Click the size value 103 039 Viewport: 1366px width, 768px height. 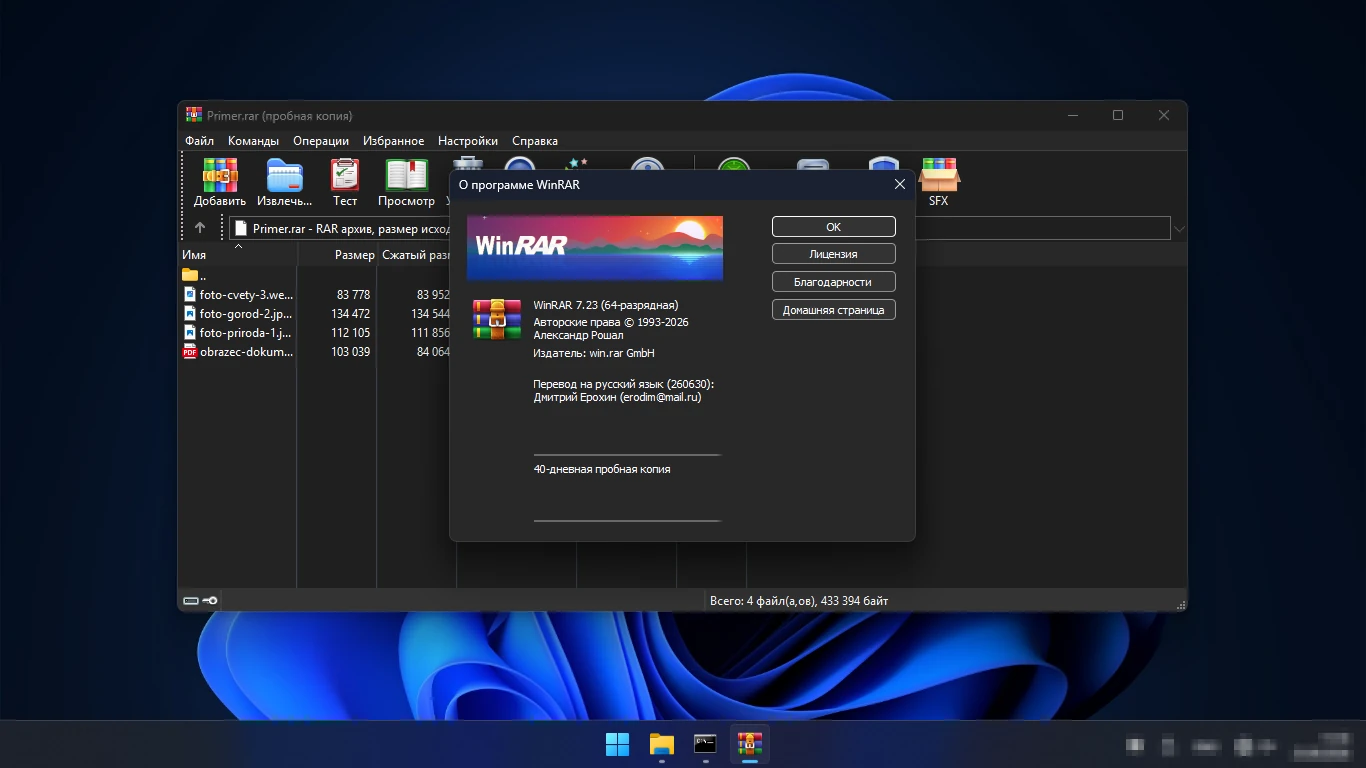(350, 351)
